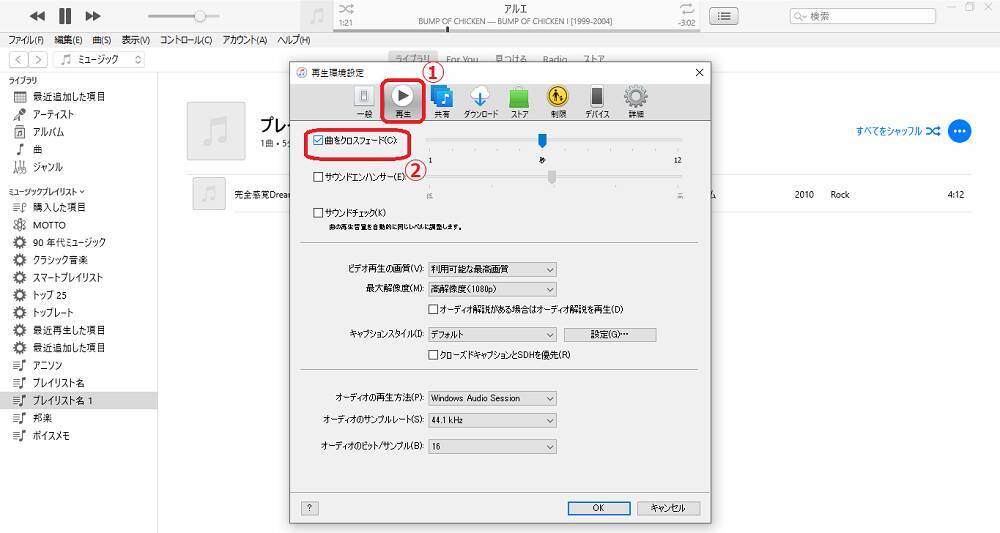Select the プレイリスト名 1 playlist

(x=78, y=400)
